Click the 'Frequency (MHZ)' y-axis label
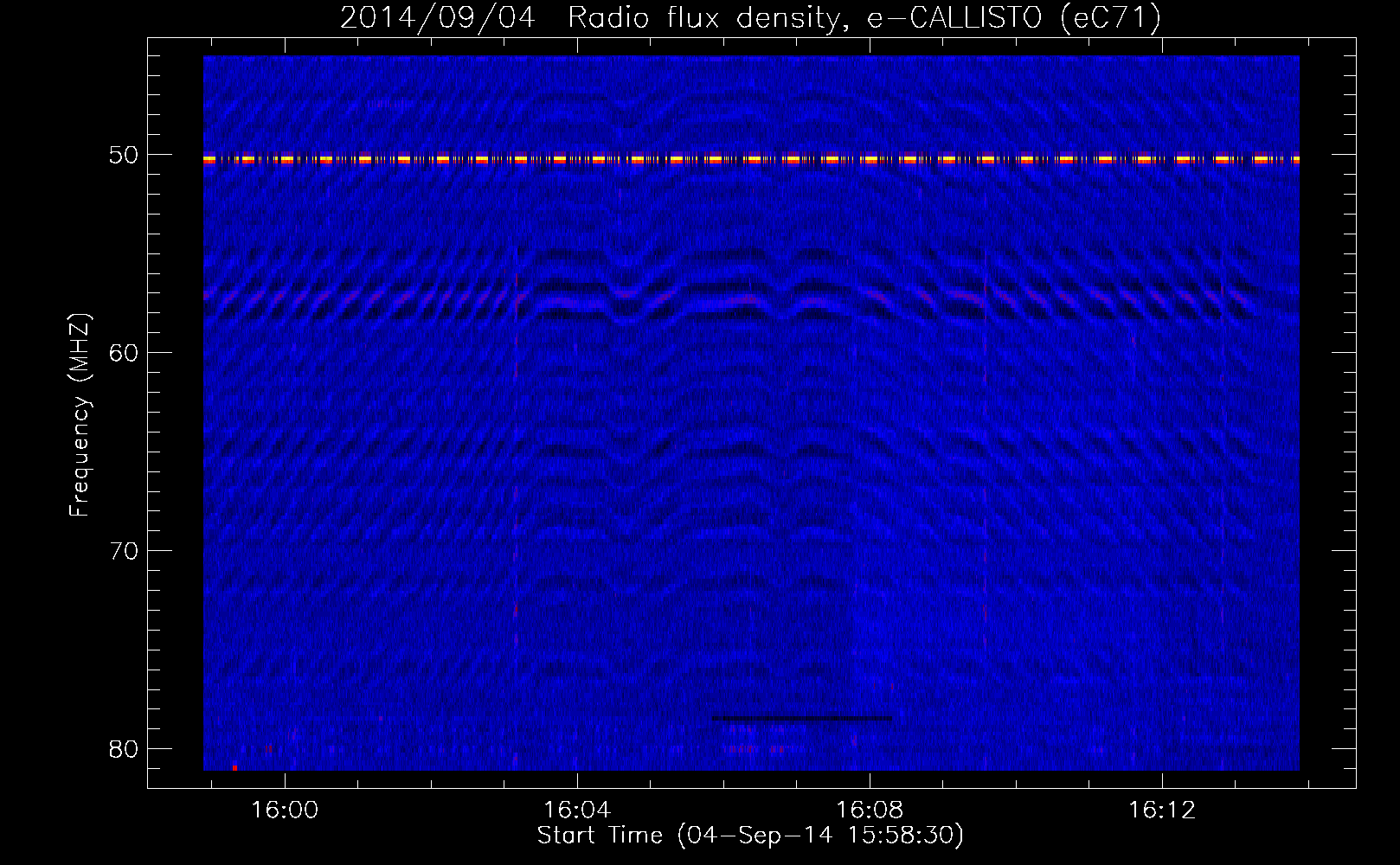Viewport: 1400px width, 865px height. [80, 415]
